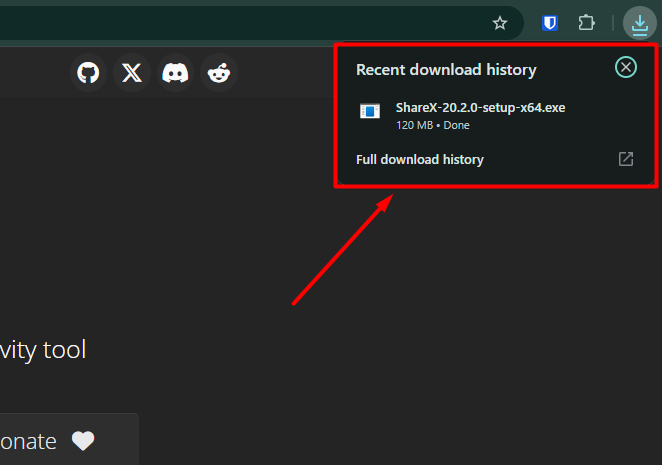This screenshot has width=662, height=465.
Task: Open the Reddit community icon
Action: [x=219, y=73]
